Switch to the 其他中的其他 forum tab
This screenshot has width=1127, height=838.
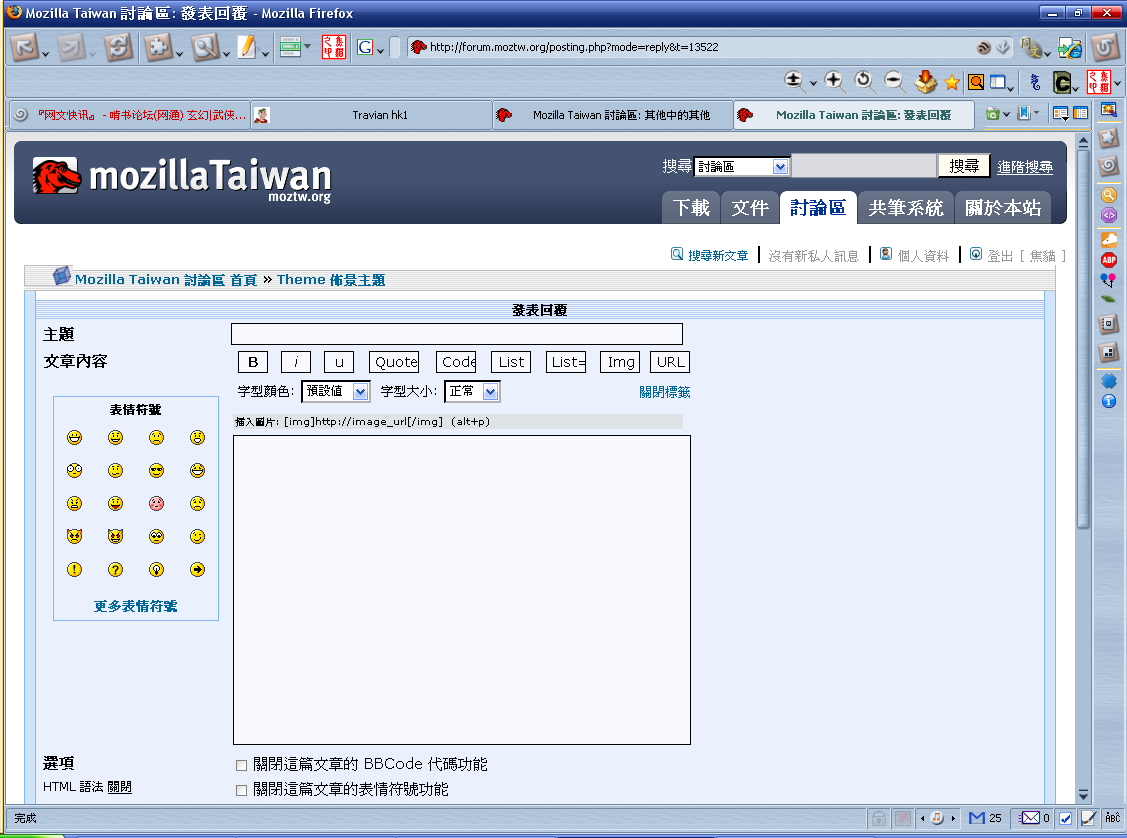coord(613,115)
